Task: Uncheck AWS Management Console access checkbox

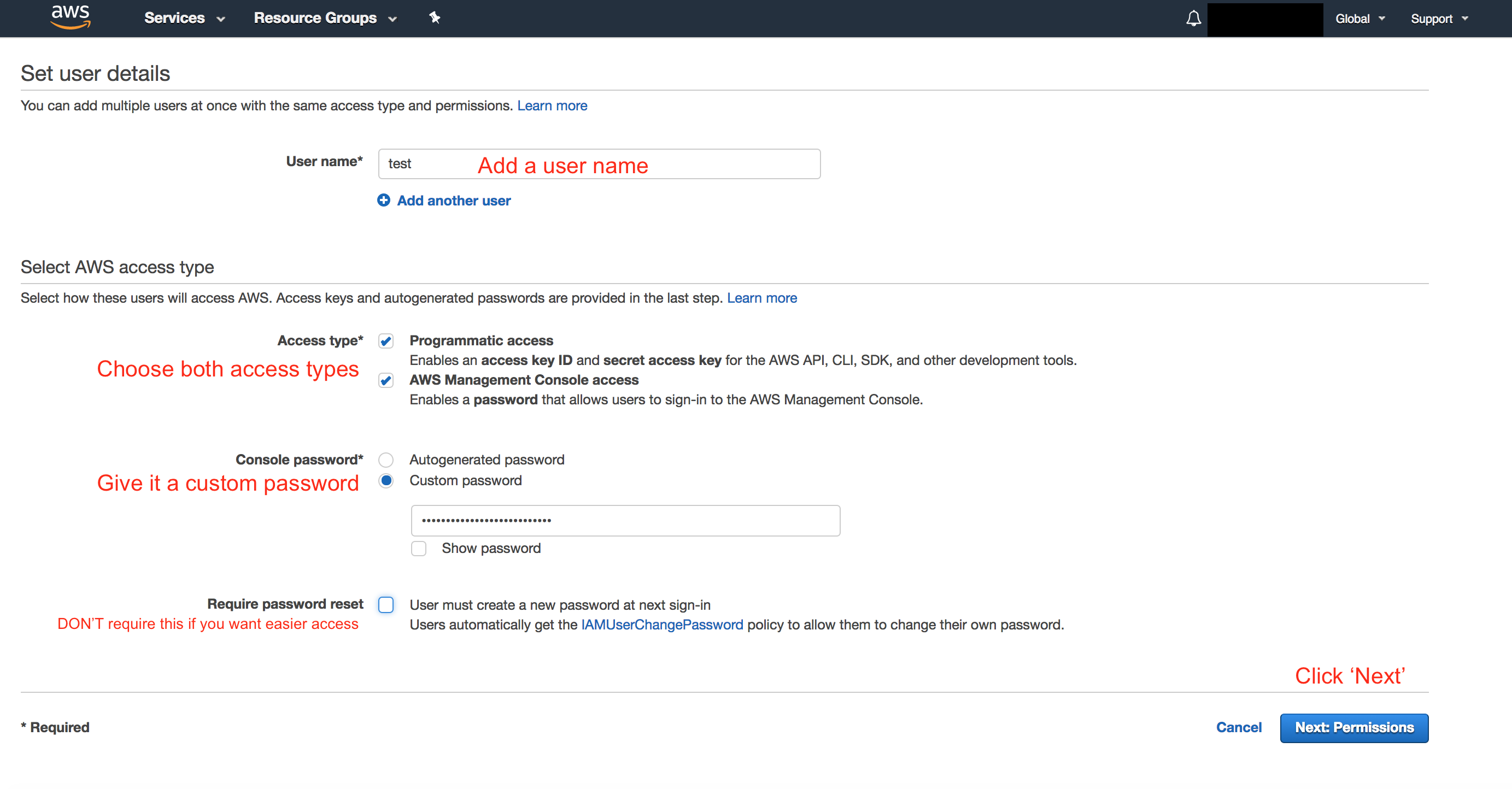Action: click(385, 381)
